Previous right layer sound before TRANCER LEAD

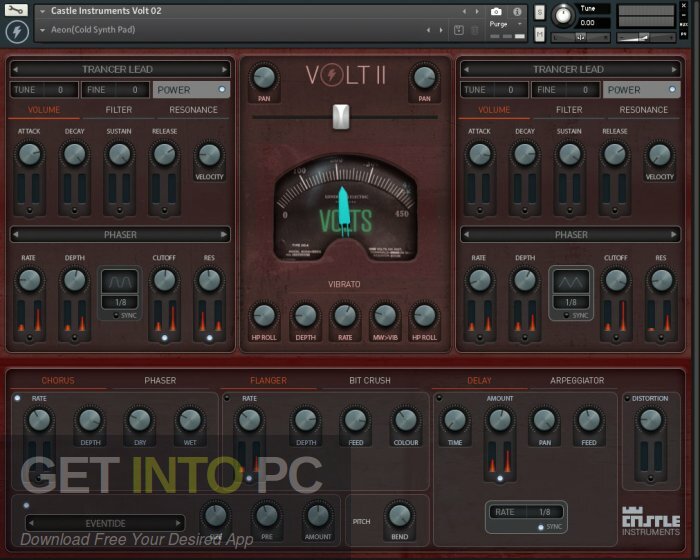tap(467, 70)
